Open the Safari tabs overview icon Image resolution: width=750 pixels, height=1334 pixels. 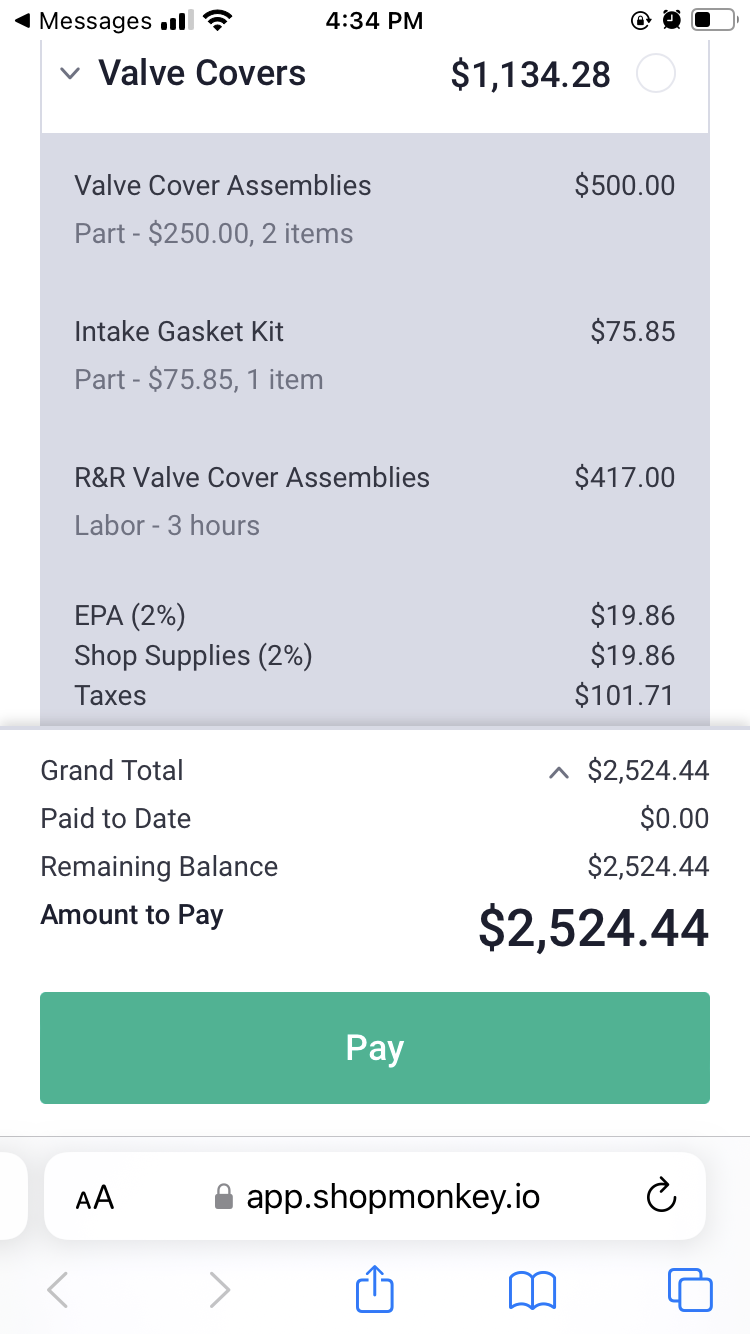[690, 1290]
